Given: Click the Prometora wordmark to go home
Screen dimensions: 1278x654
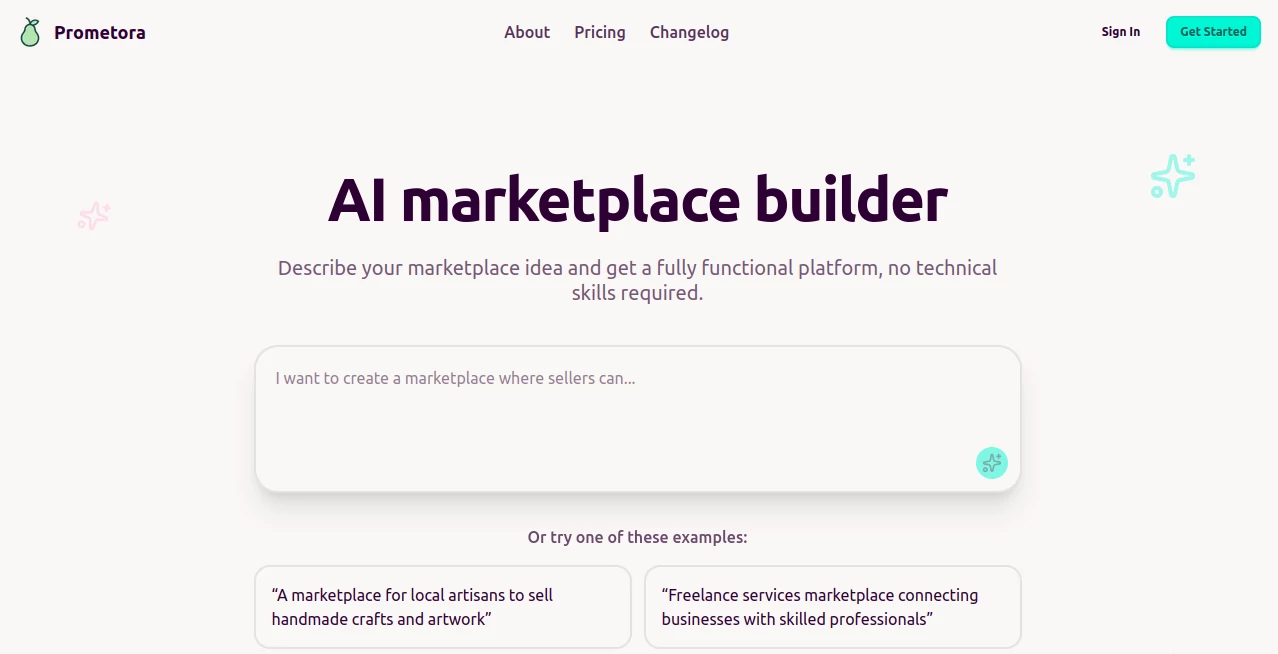Looking at the screenshot, I should click(99, 31).
